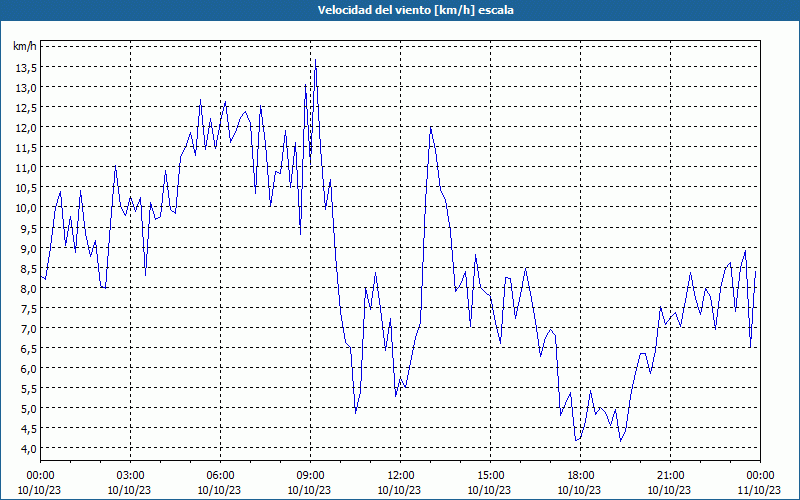800x500 pixels.
Task: Select the '13,5' value on the vertical axis
Action: 27,67
